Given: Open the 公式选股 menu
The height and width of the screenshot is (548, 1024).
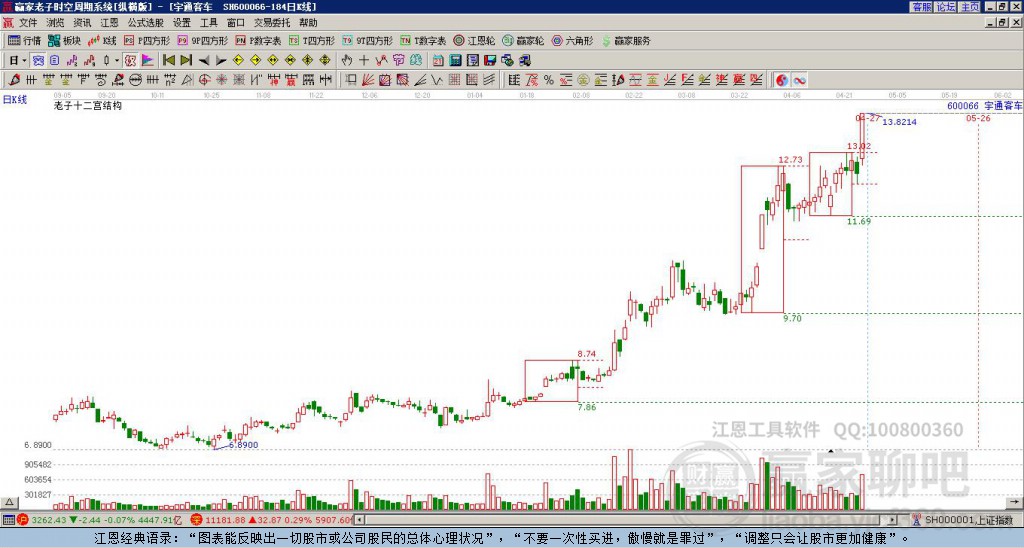Looking at the screenshot, I should [x=146, y=23].
